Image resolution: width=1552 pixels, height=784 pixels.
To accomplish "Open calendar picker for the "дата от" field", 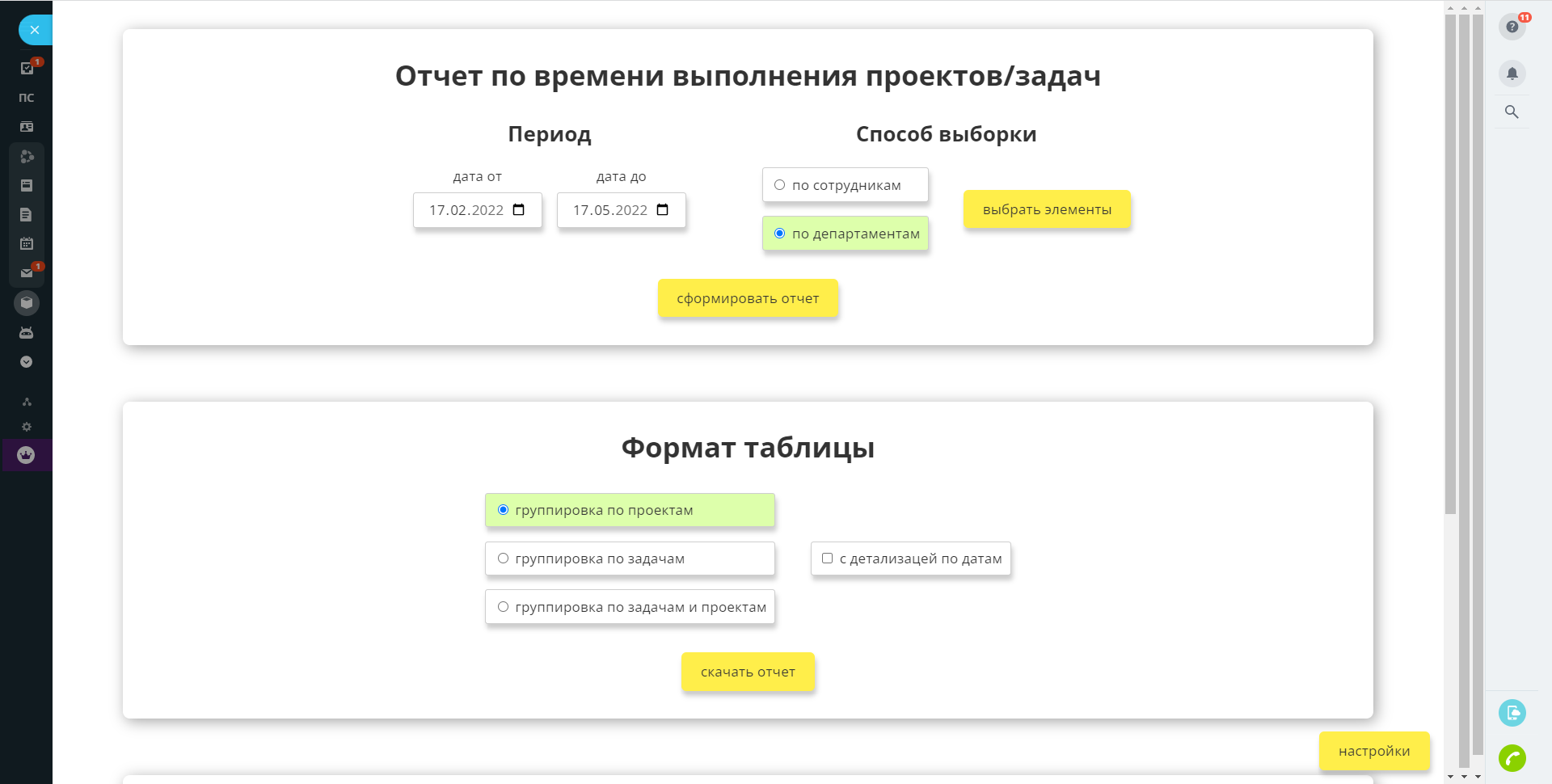I will coord(519,210).
